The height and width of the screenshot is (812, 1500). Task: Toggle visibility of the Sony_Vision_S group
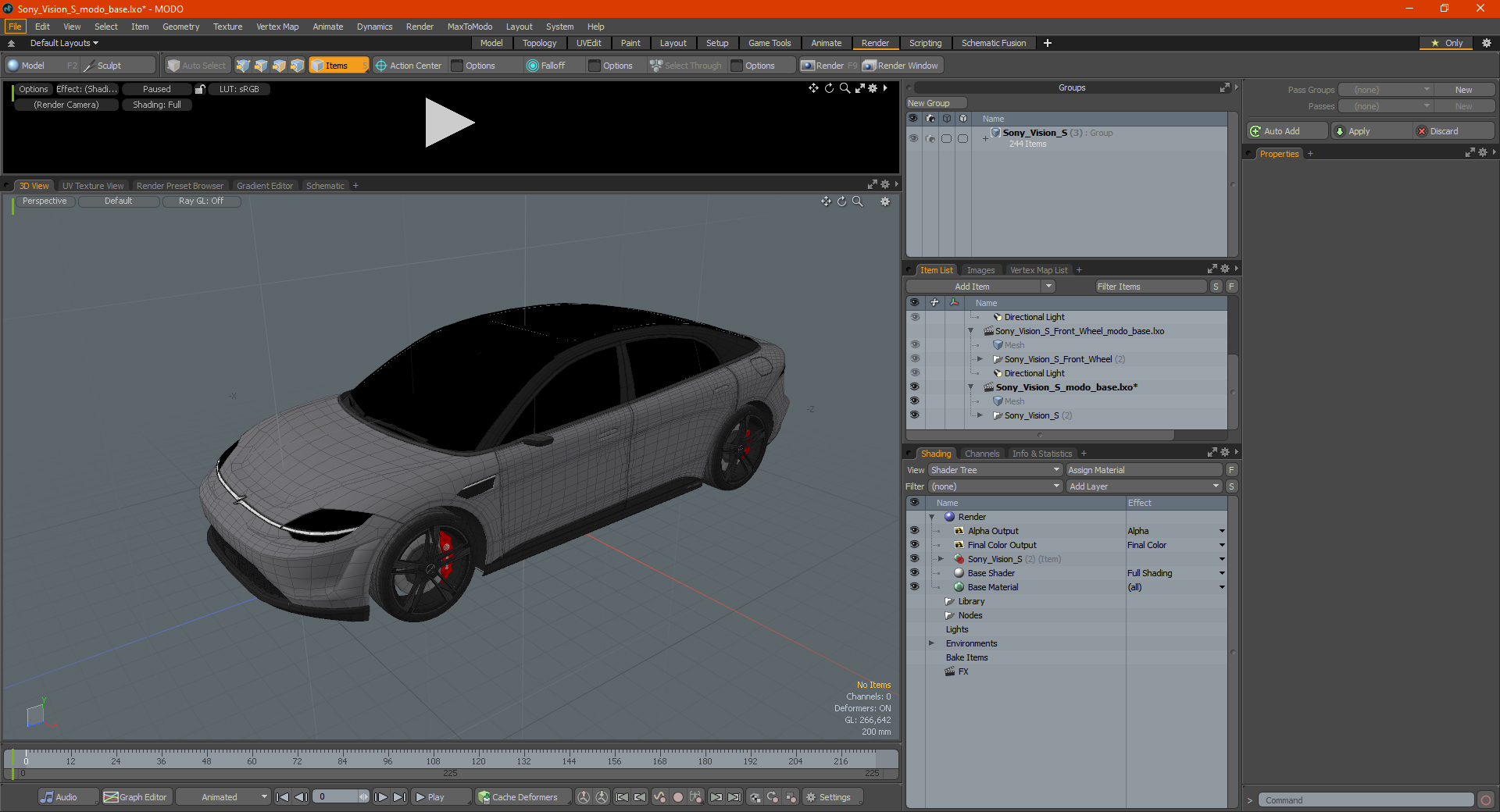pyautogui.click(x=913, y=138)
